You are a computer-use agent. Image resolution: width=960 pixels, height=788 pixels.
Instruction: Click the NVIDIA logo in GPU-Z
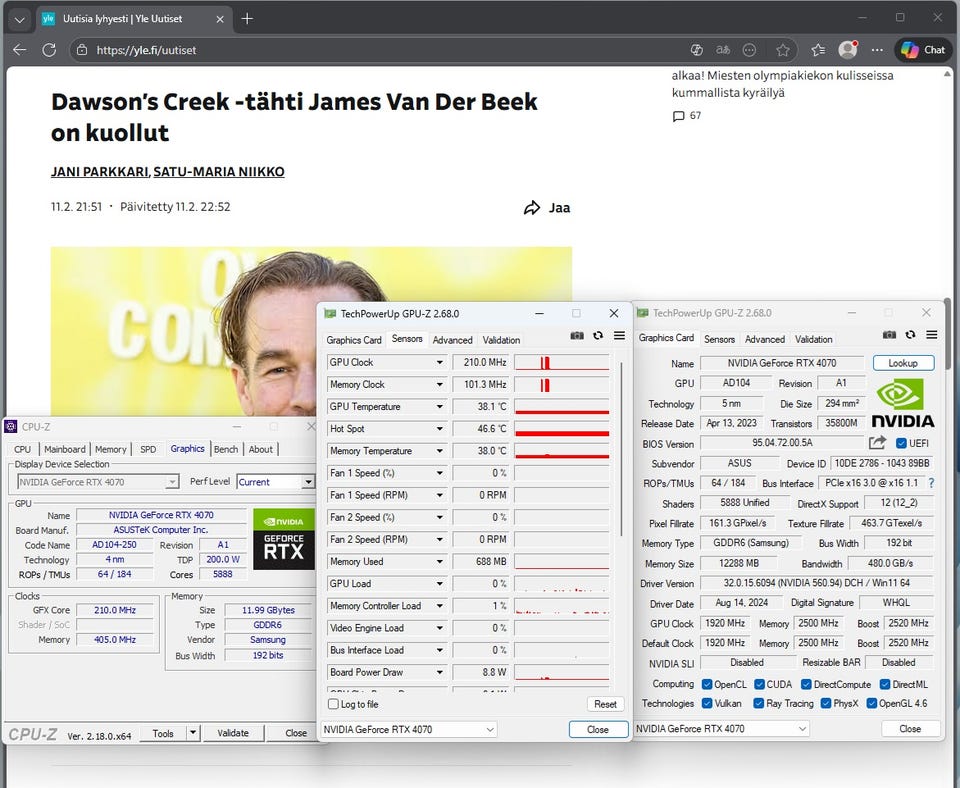coord(903,403)
